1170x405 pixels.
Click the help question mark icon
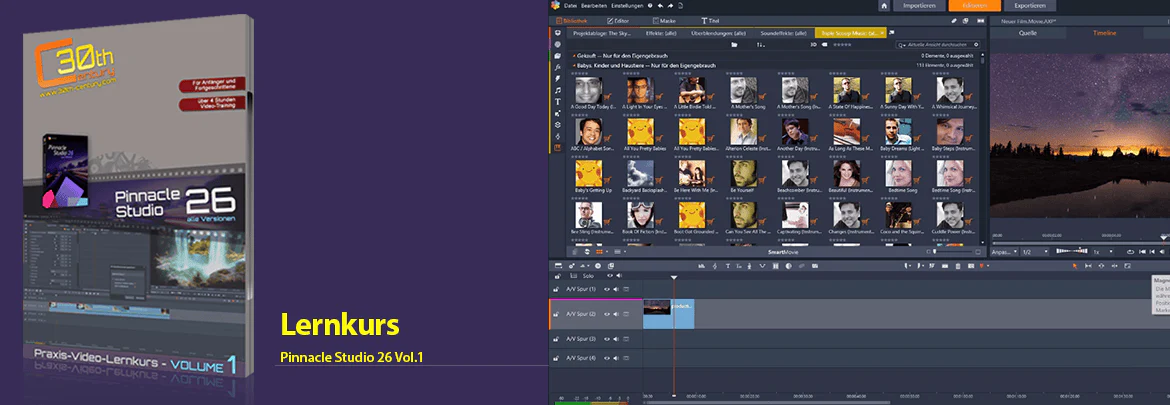tap(650, 6)
